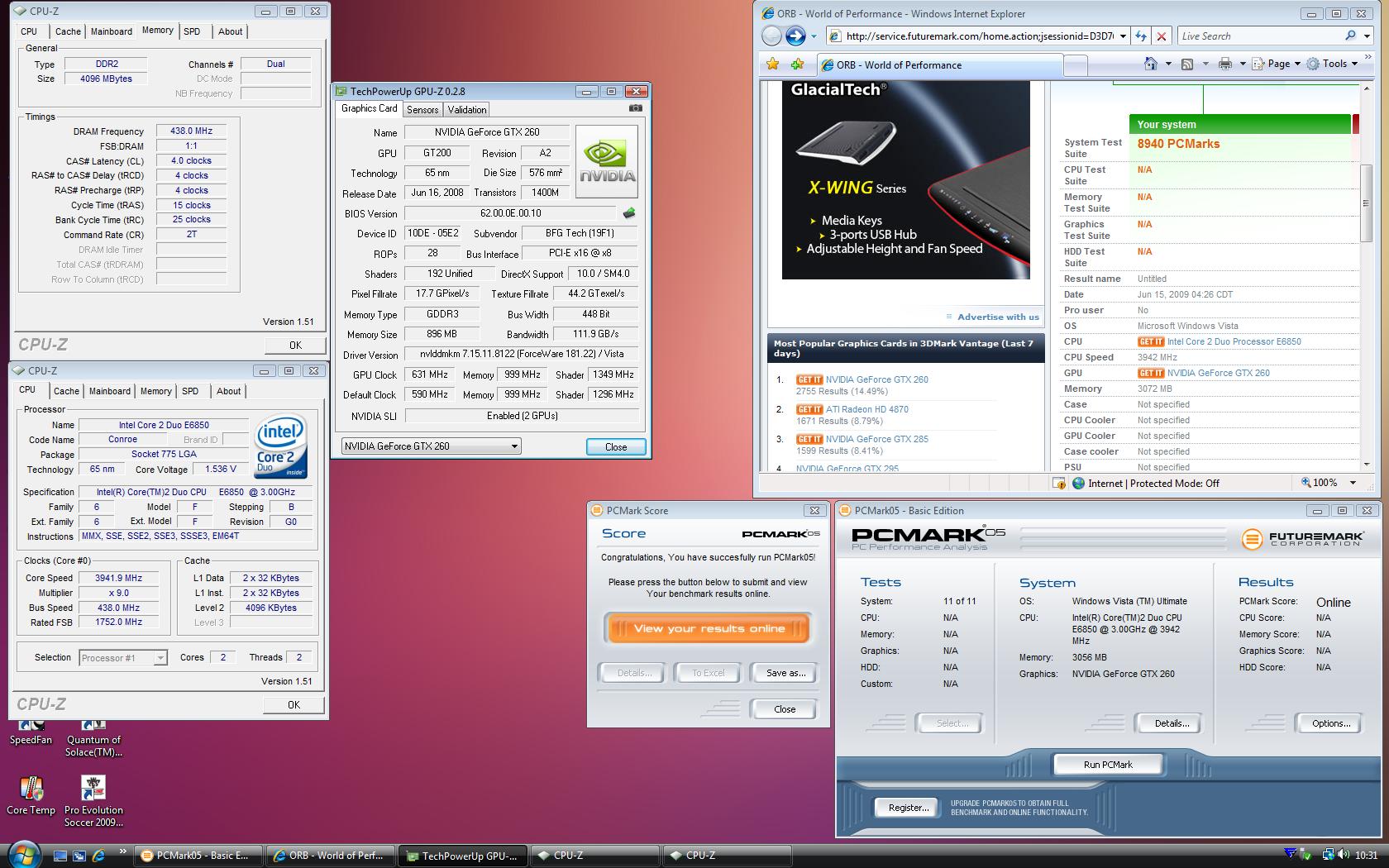Click View your results online button
The width and height of the screenshot is (1389, 868).
coord(709,628)
